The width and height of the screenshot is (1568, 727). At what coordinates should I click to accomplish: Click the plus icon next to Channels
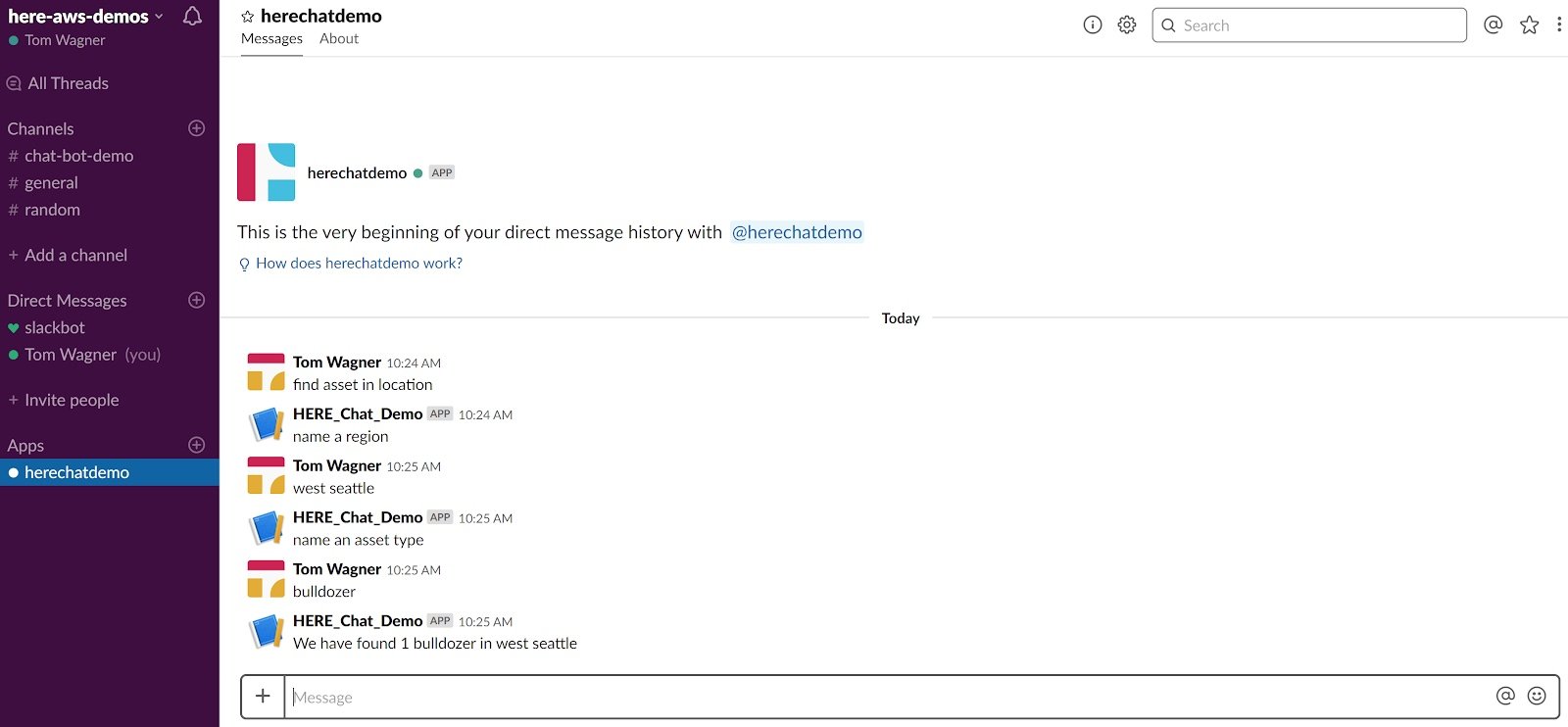coord(196,128)
